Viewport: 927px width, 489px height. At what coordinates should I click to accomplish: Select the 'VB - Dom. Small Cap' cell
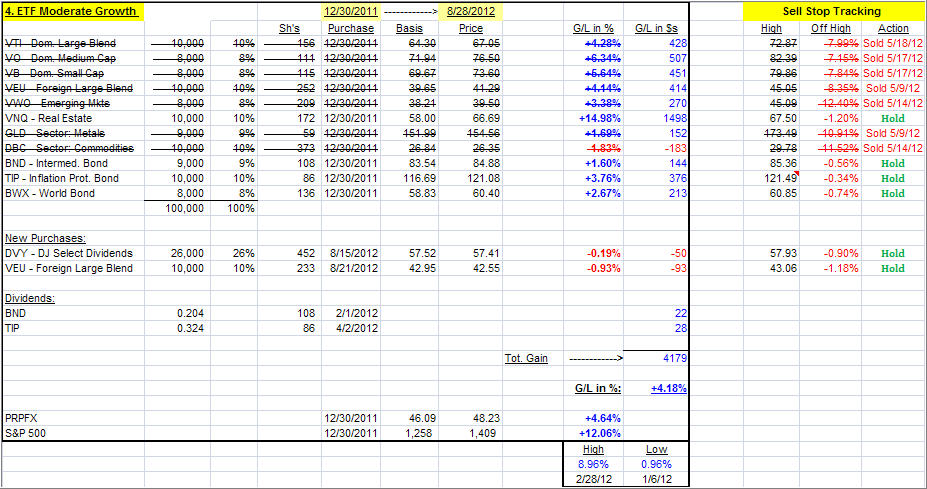tap(73, 73)
